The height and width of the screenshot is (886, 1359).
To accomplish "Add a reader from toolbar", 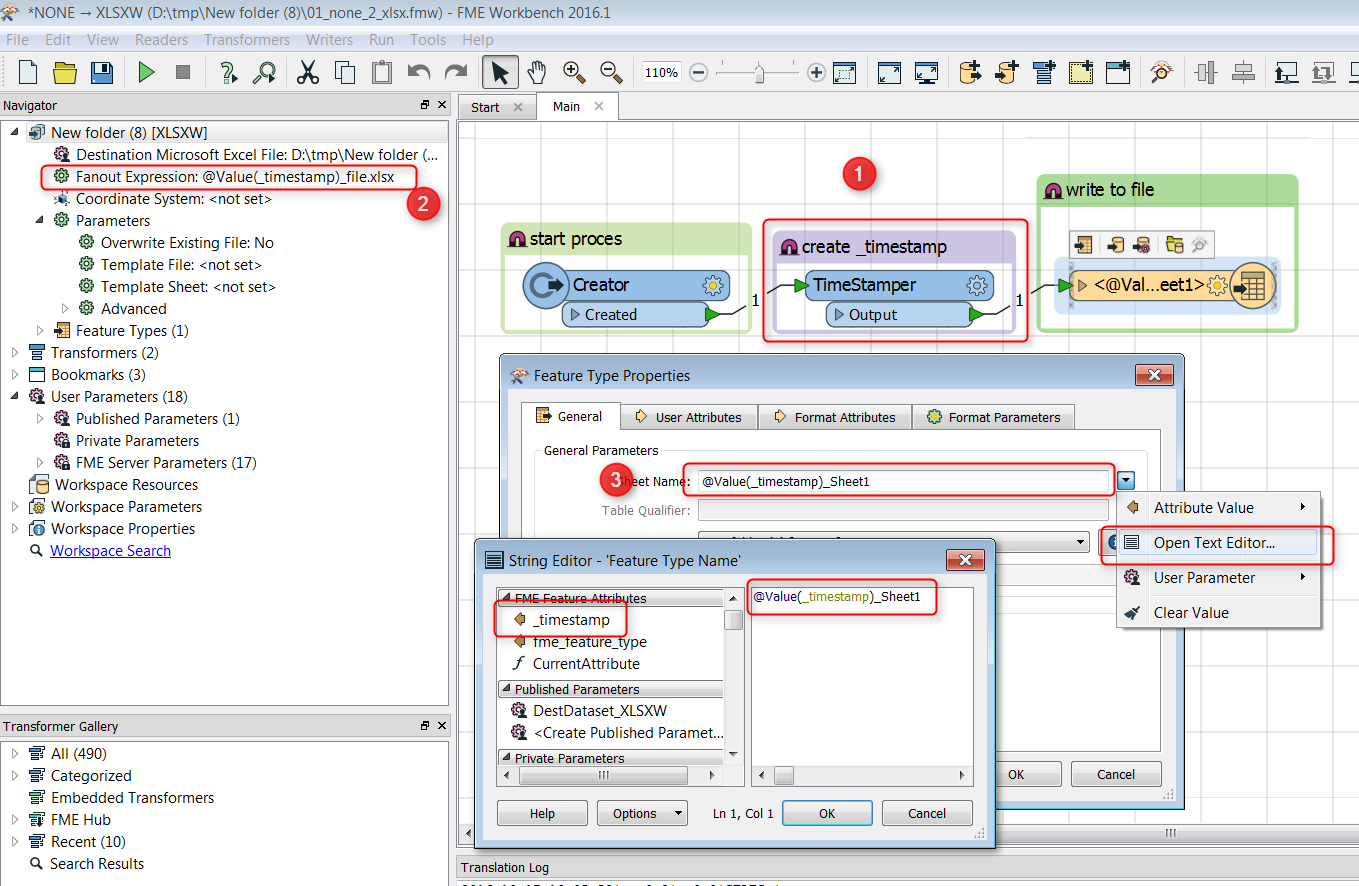I will (970, 73).
